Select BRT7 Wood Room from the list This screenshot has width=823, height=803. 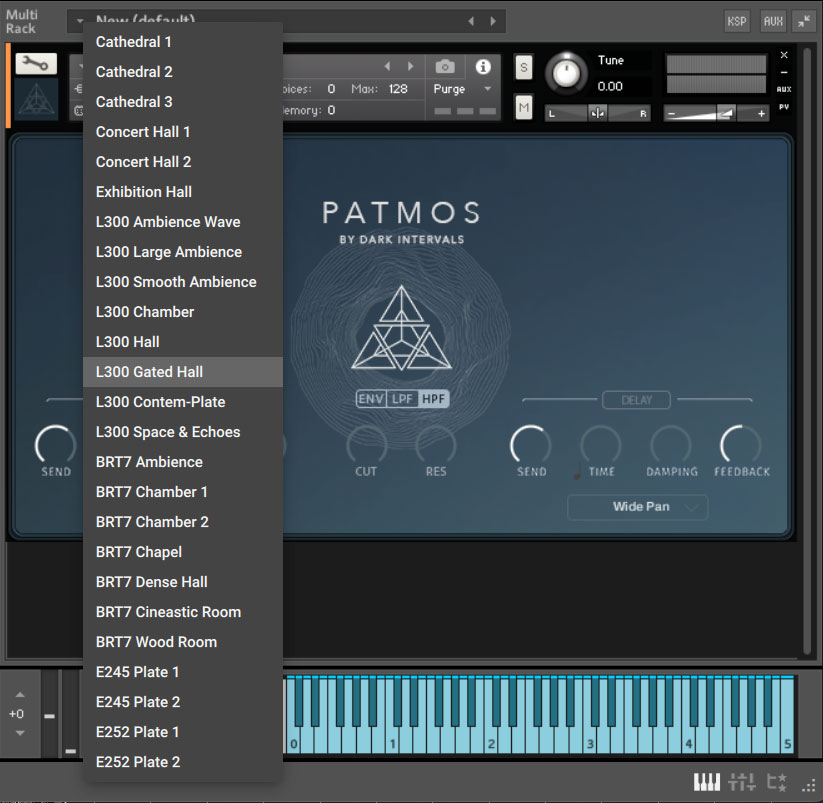click(183, 642)
